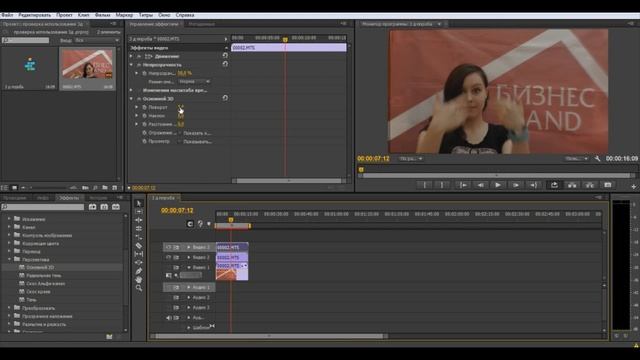Image resolution: width=640 pixels, height=360 pixels.
Task: Click Export Frame camera button
Action: click(608, 185)
